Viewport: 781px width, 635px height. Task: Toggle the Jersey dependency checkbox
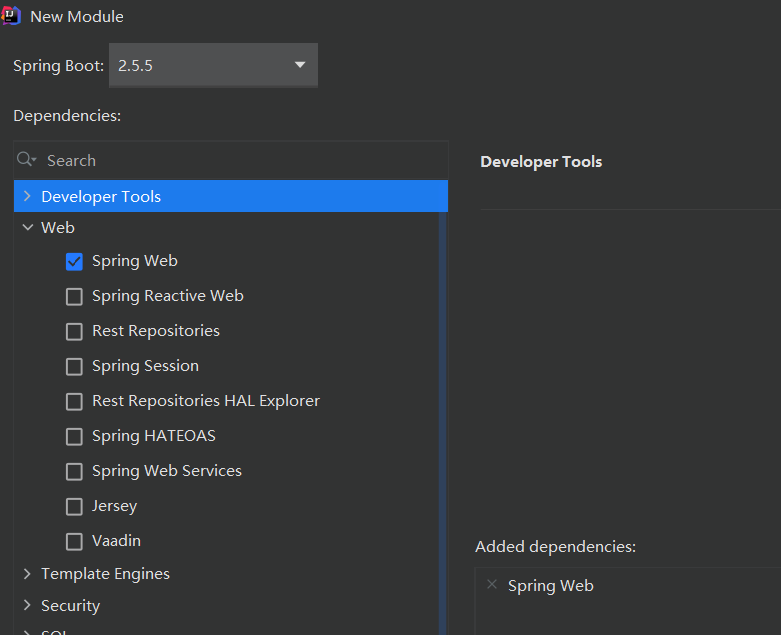click(74, 506)
